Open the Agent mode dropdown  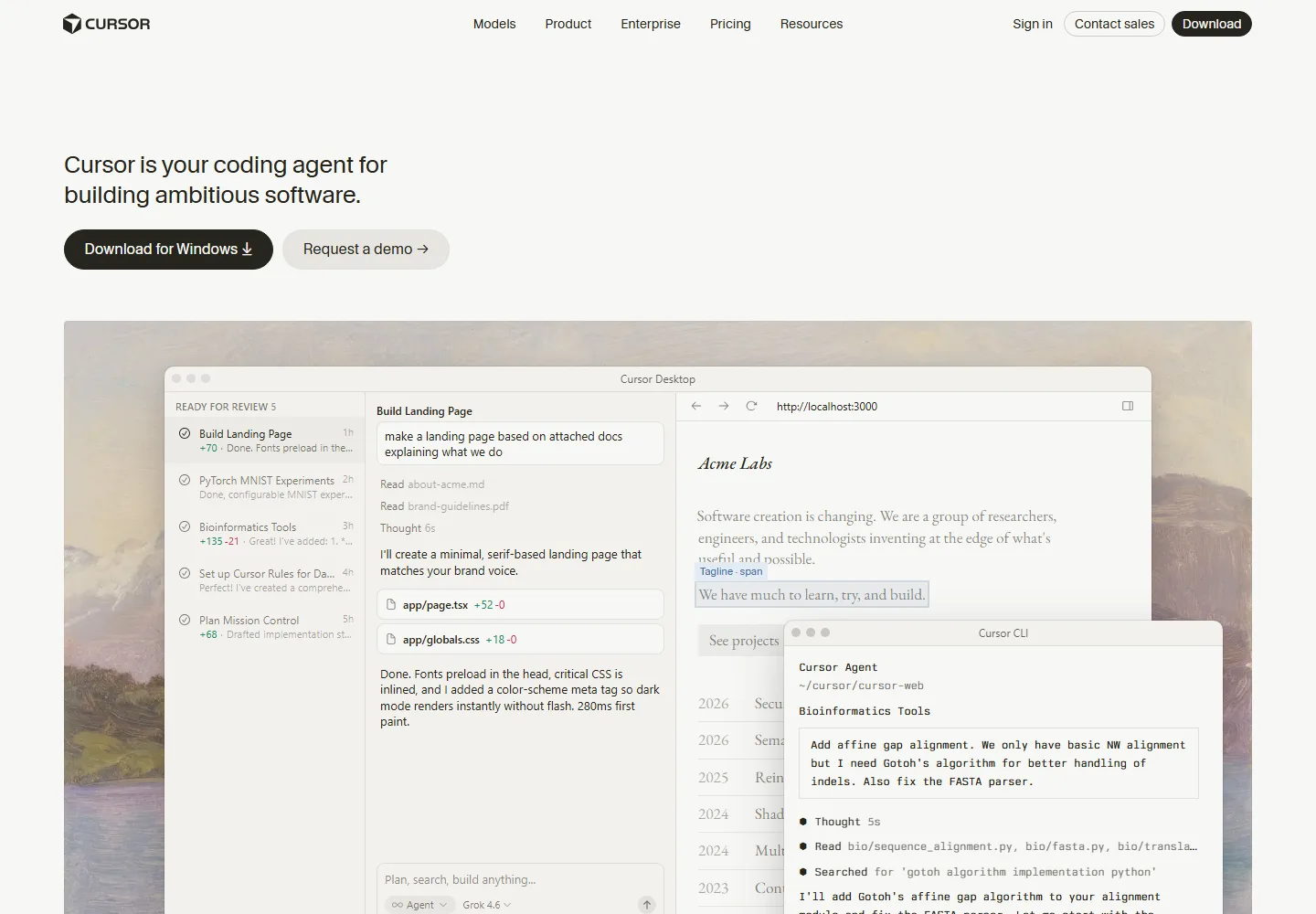419,905
